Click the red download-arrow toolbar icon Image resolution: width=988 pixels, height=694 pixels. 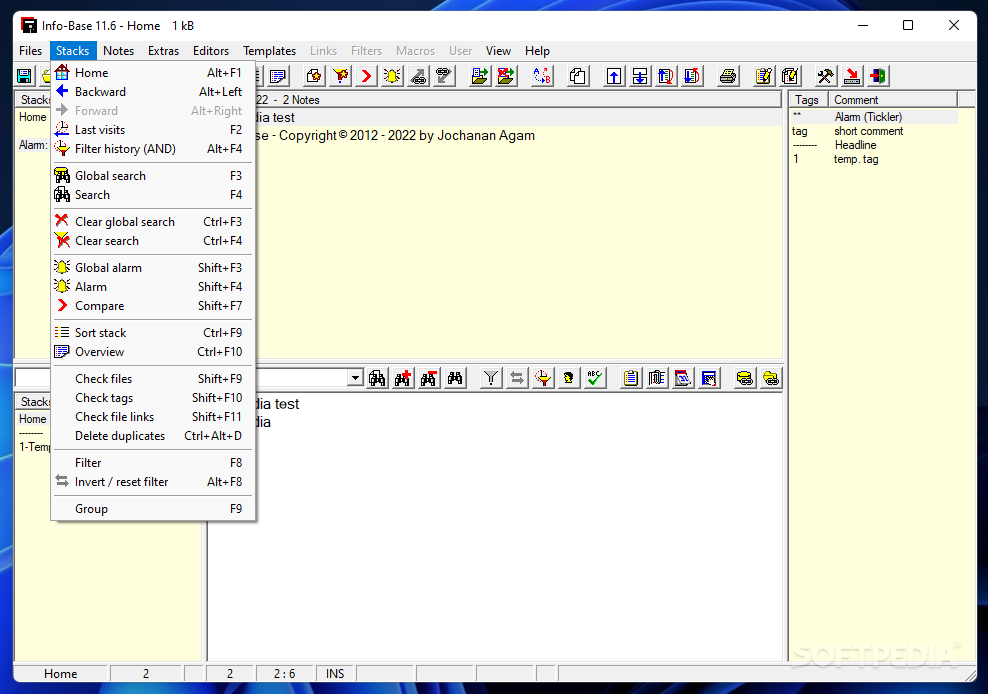coord(852,76)
